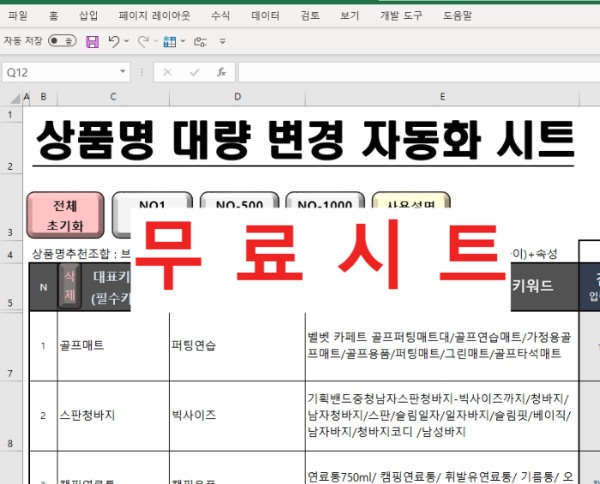Open the 파일 menu
Viewport: 600px width, 484px height.
click(18, 16)
